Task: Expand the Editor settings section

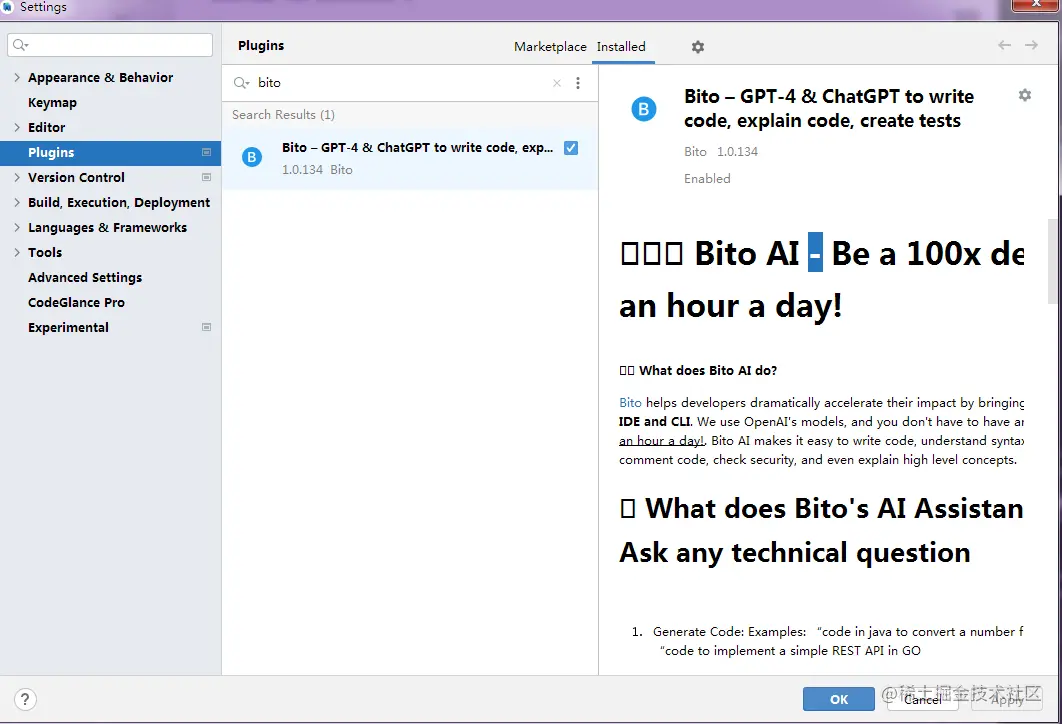Action: click(17, 127)
